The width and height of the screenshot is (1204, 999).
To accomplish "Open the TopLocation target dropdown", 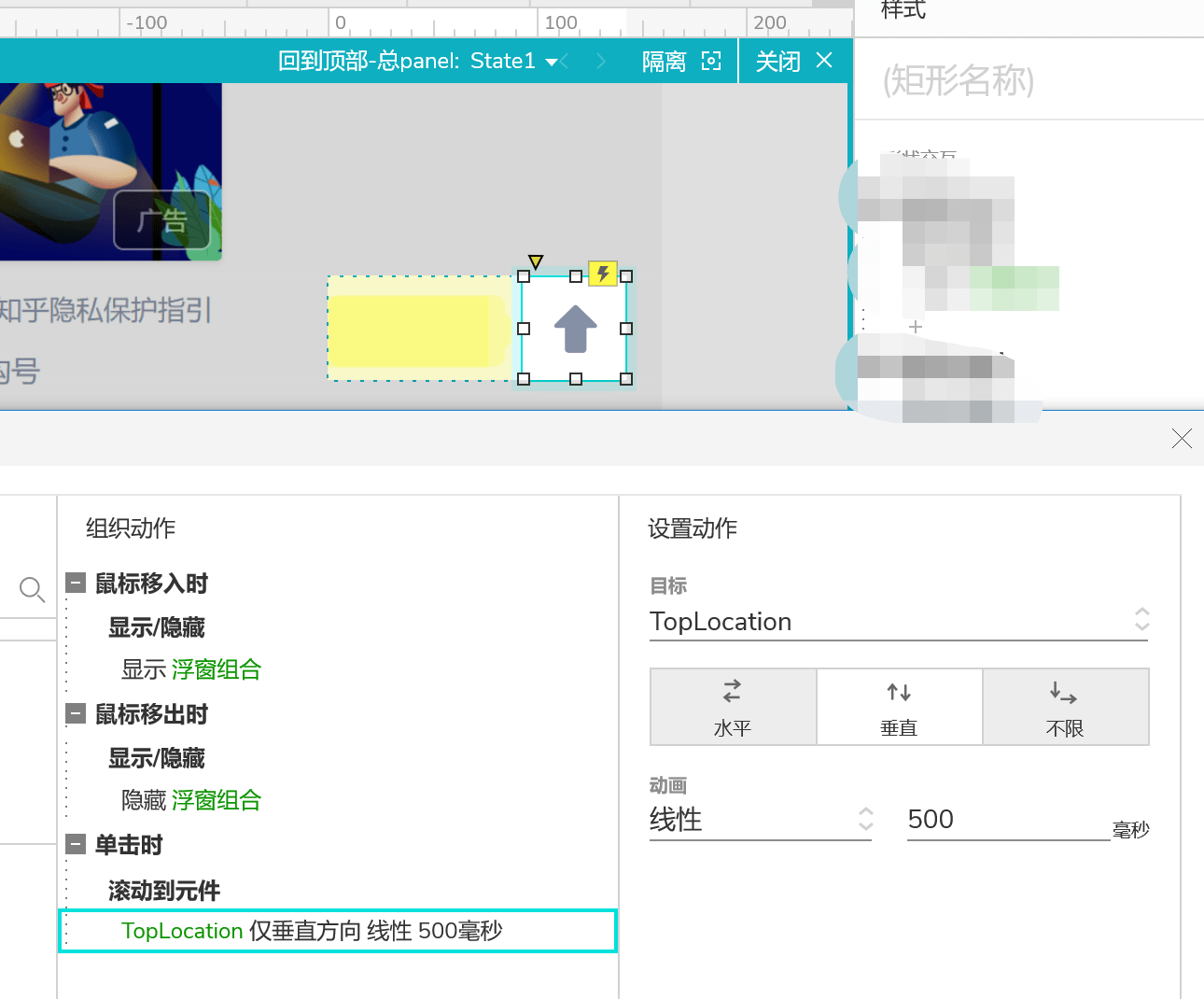I will (899, 622).
